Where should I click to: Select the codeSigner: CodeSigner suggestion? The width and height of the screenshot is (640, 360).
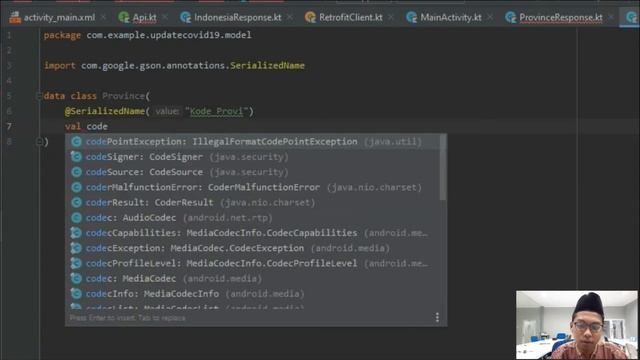coord(252,157)
